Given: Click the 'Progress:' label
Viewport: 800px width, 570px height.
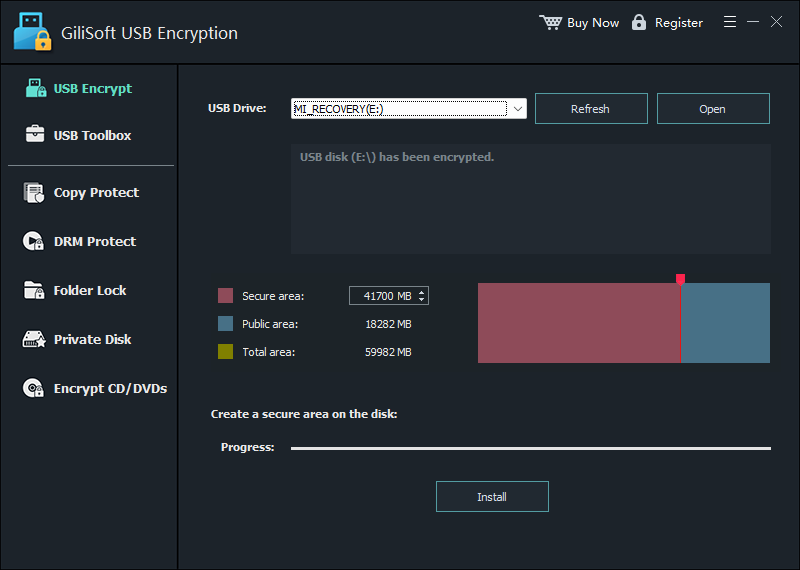Looking at the screenshot, I should coord(247,447).
